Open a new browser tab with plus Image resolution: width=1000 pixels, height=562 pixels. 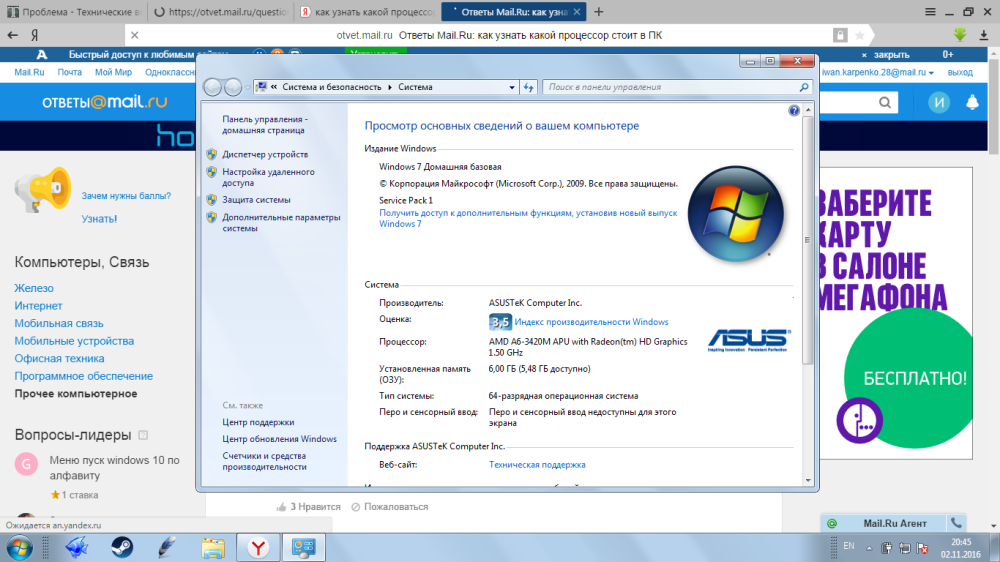point(598,12)
